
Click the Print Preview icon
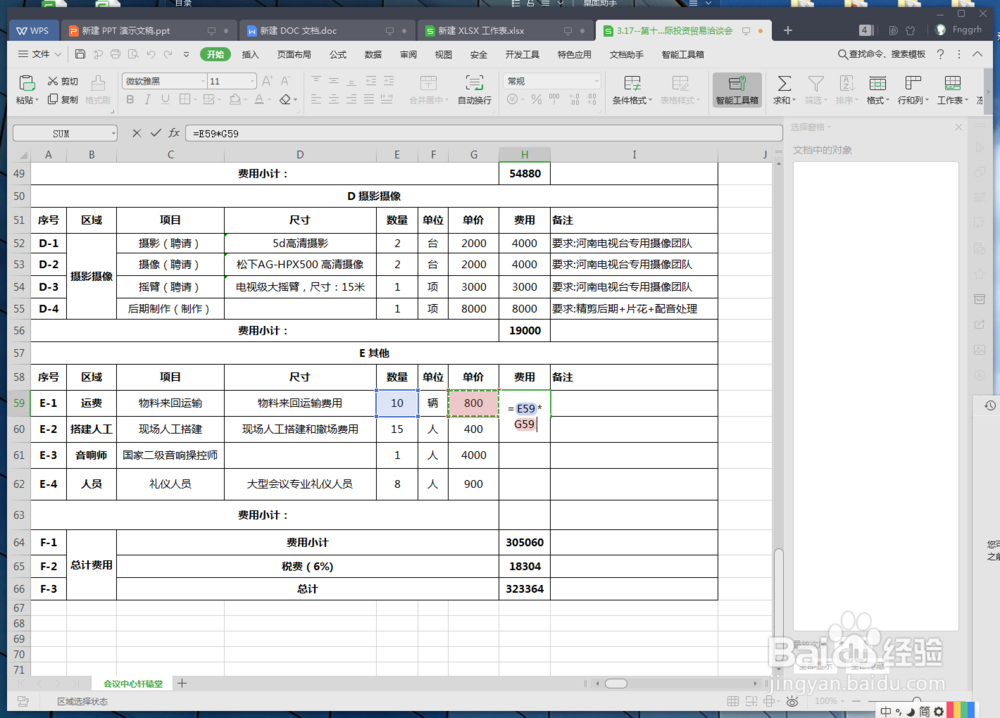[133, 54]
